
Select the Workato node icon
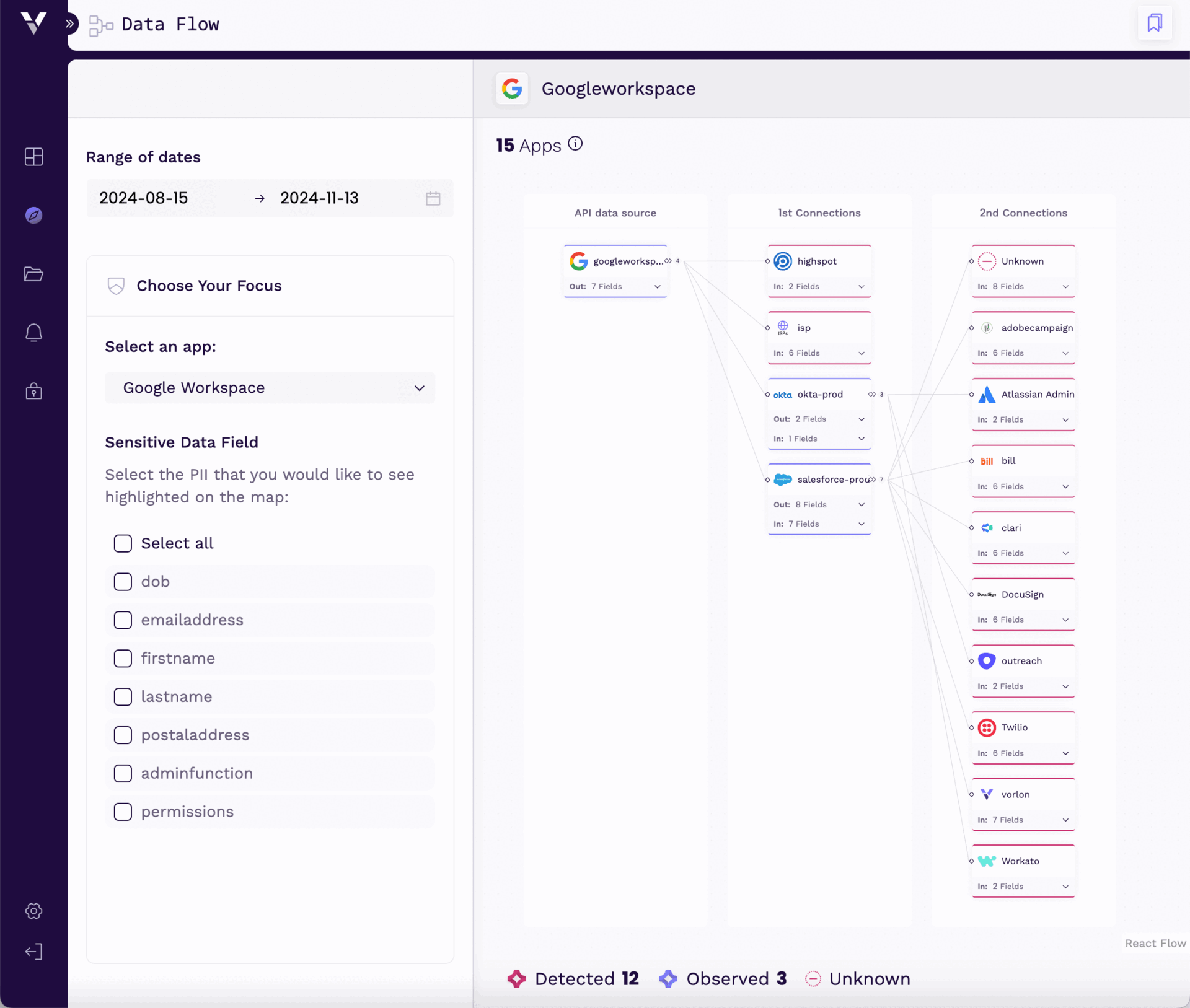pos(987,861)
